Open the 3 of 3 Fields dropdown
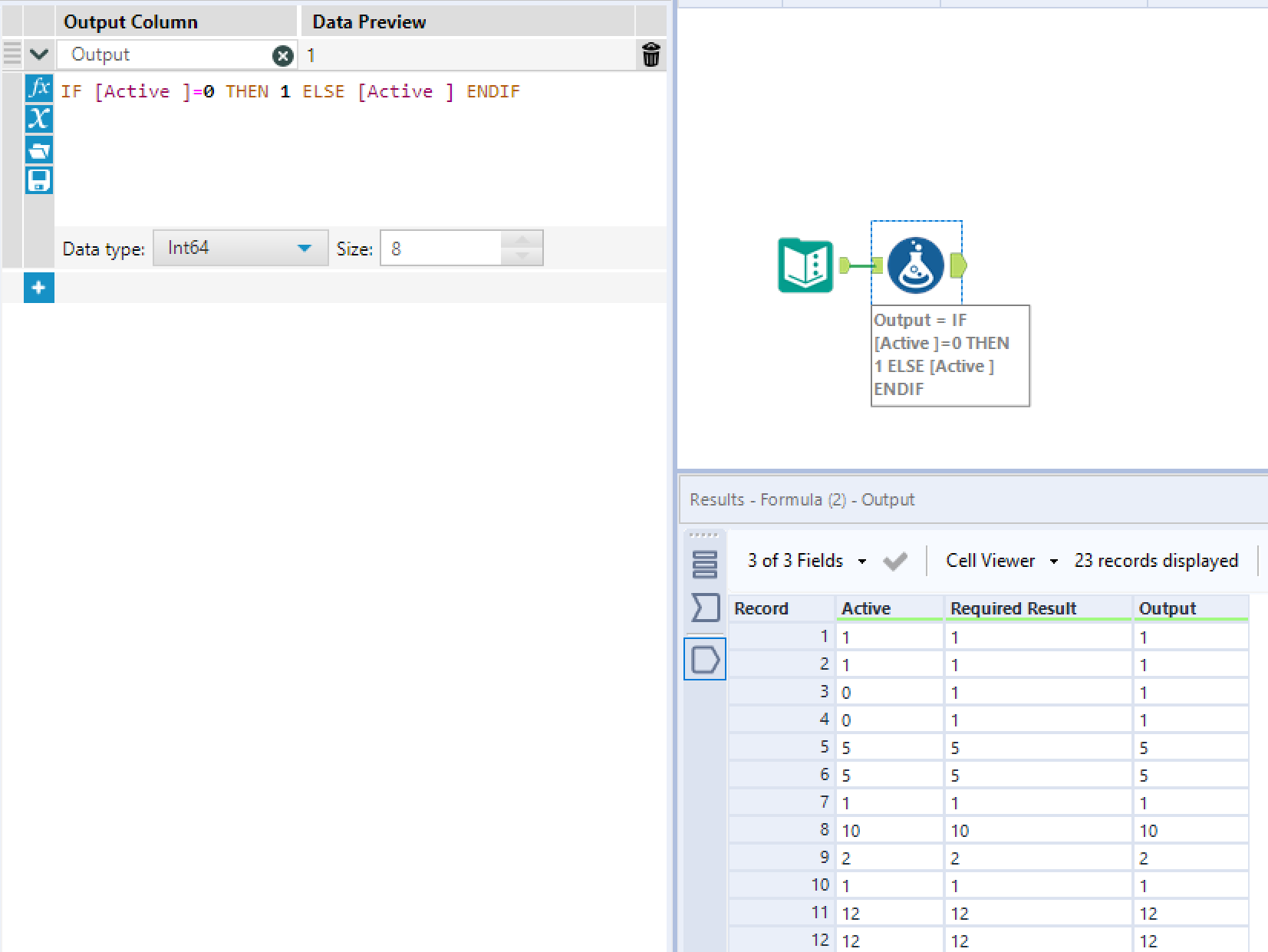This screenshot has width=1268, height=952. click(863, 561)
